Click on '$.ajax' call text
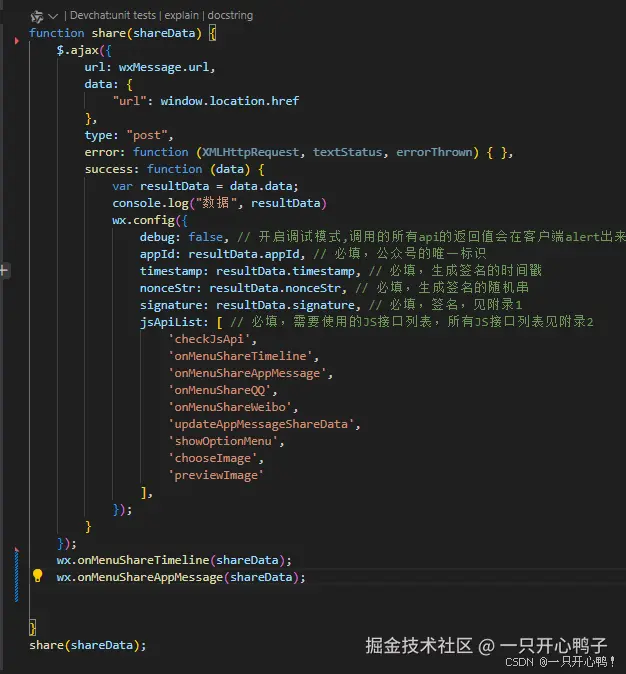This screenshot has height=674, width=626. pyautogui.click(x=78, y=50)
